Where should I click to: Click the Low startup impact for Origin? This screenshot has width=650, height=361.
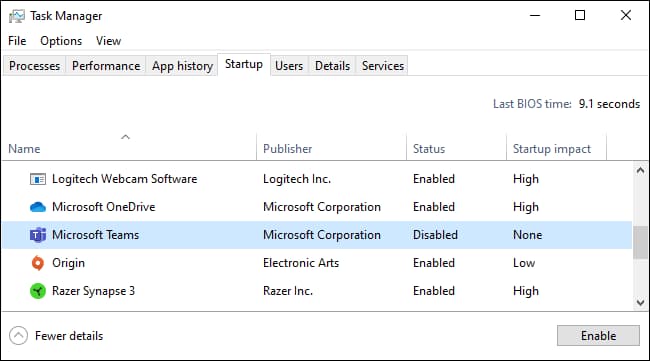524,263
